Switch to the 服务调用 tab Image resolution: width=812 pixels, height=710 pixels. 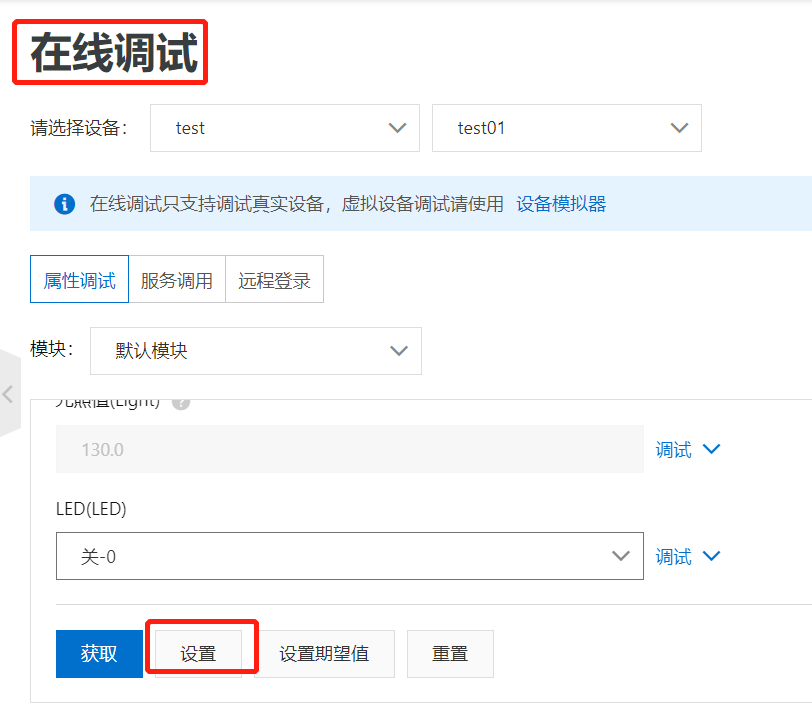tap(176, 279)
